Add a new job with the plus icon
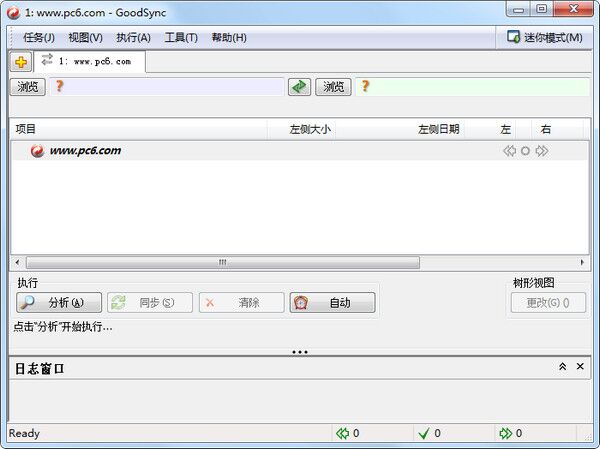Screen dimensions: 600x449 click(21, 62)
